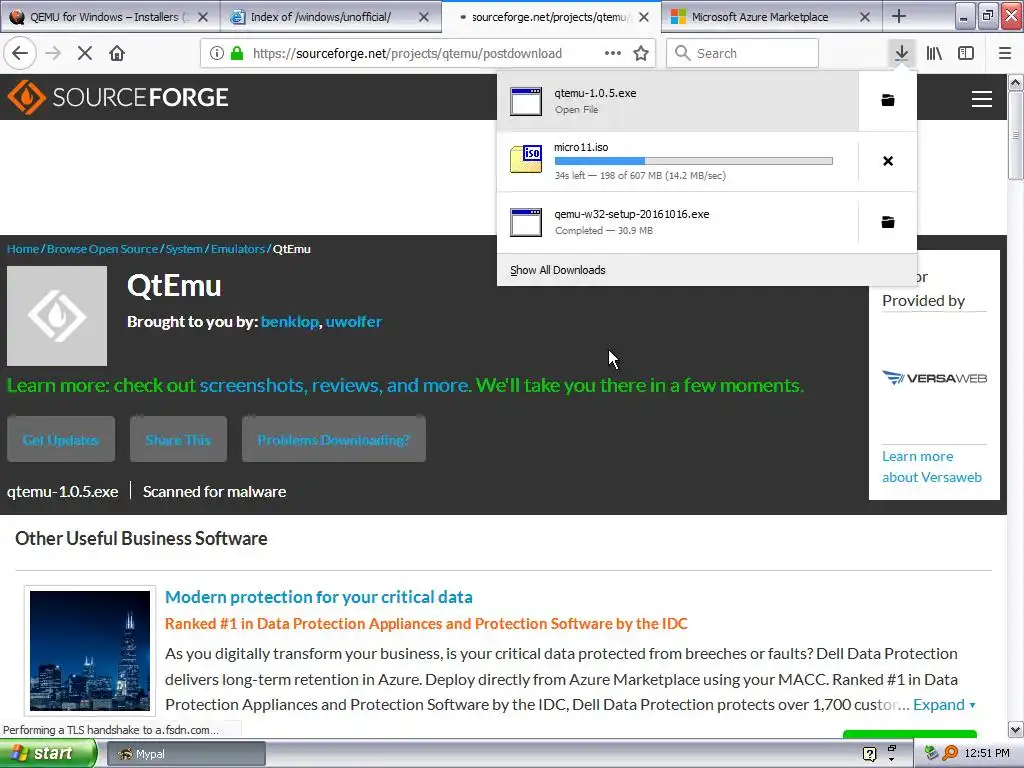1024x768 pixels.
Task: Click the Get Updates button
Action: [61, 440]
